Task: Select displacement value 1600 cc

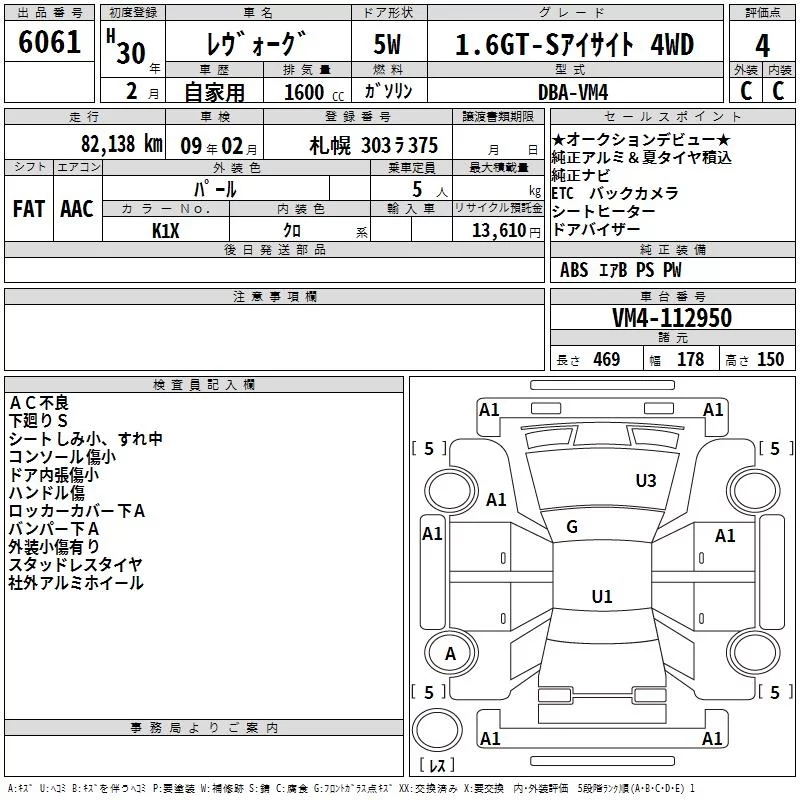Action: click(314, 92)
